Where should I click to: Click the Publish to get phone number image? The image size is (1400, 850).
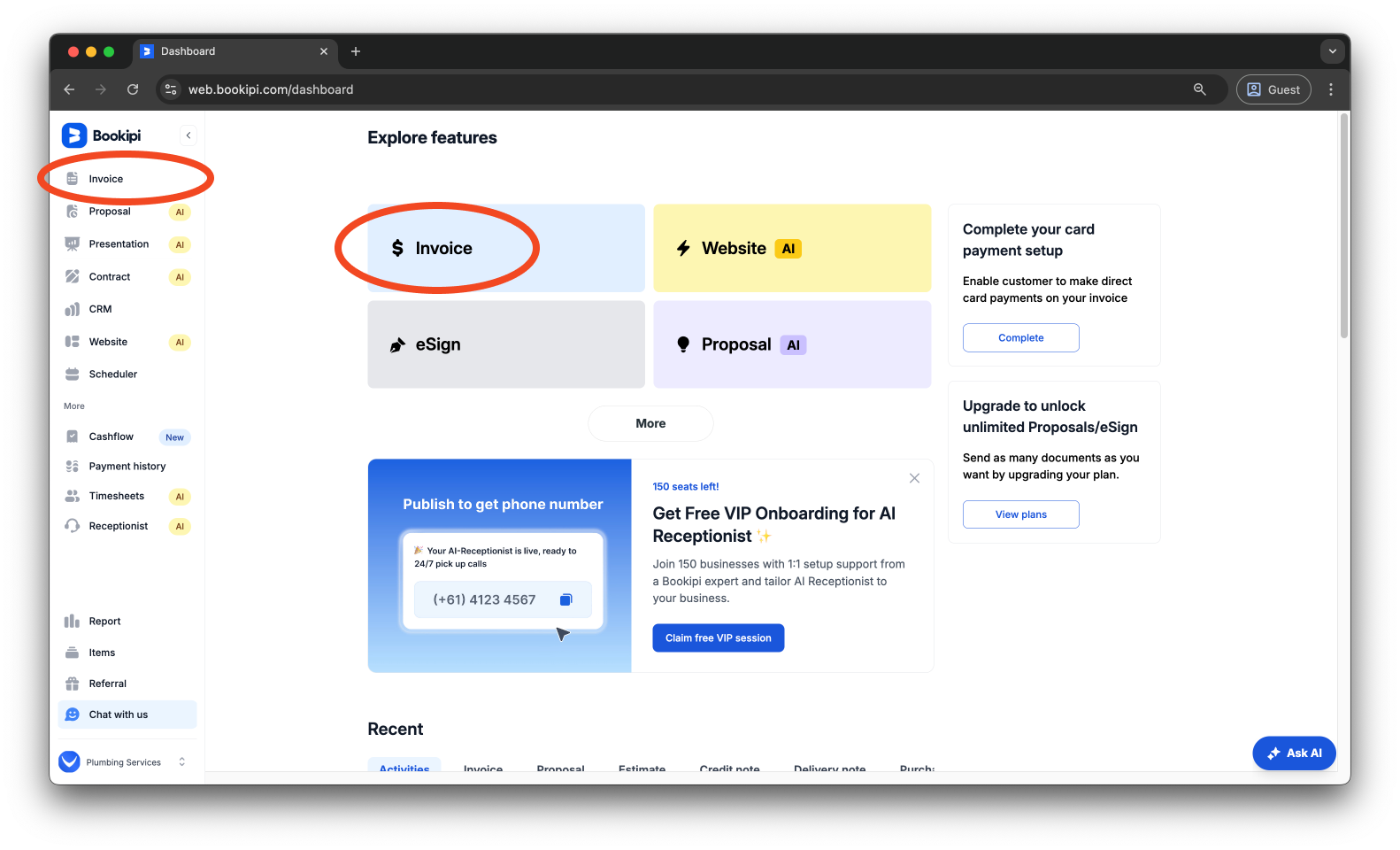click(500, 566)
